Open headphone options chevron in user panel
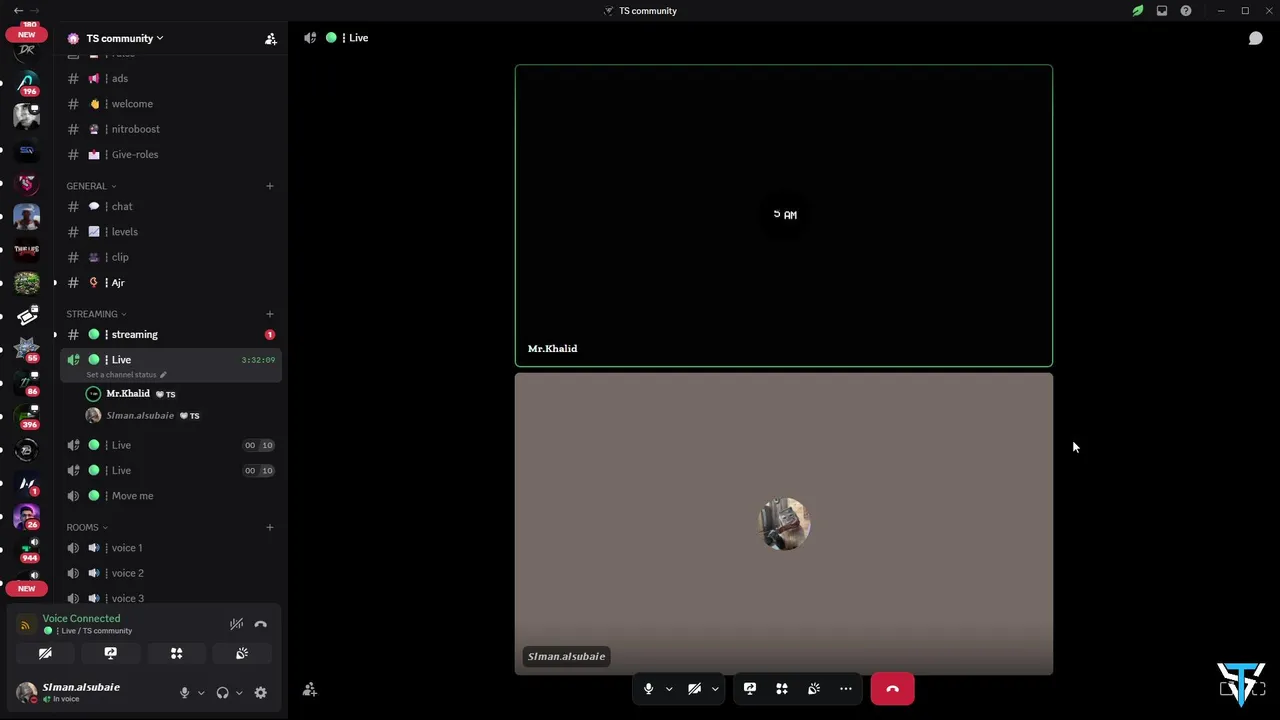Image resolution: width=1280 pixels, height=720 pixels. coord(239,693)
